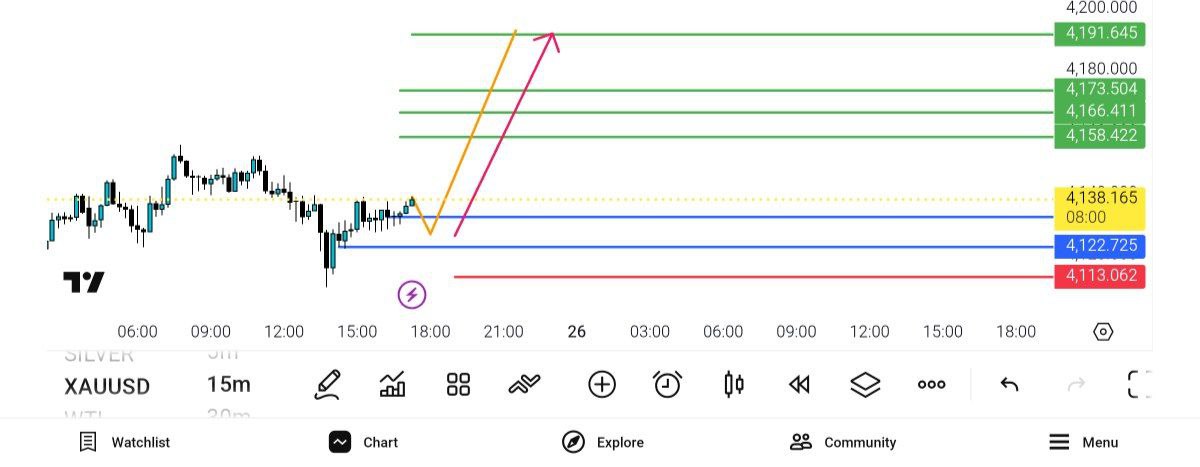Open the XAUUSD symbol selector
Image resolution: width=1200 pixels, height=467 pixels.
tap(107, 386)
